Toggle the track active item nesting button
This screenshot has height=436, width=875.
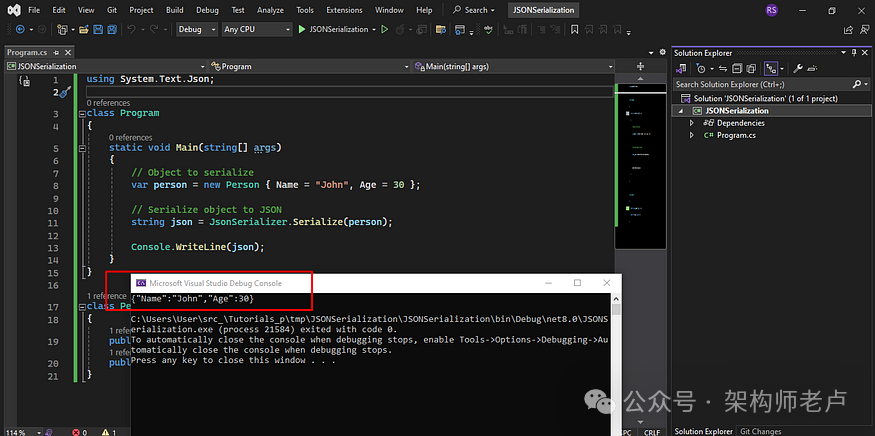pyautogui.click(x=771, y=69)
